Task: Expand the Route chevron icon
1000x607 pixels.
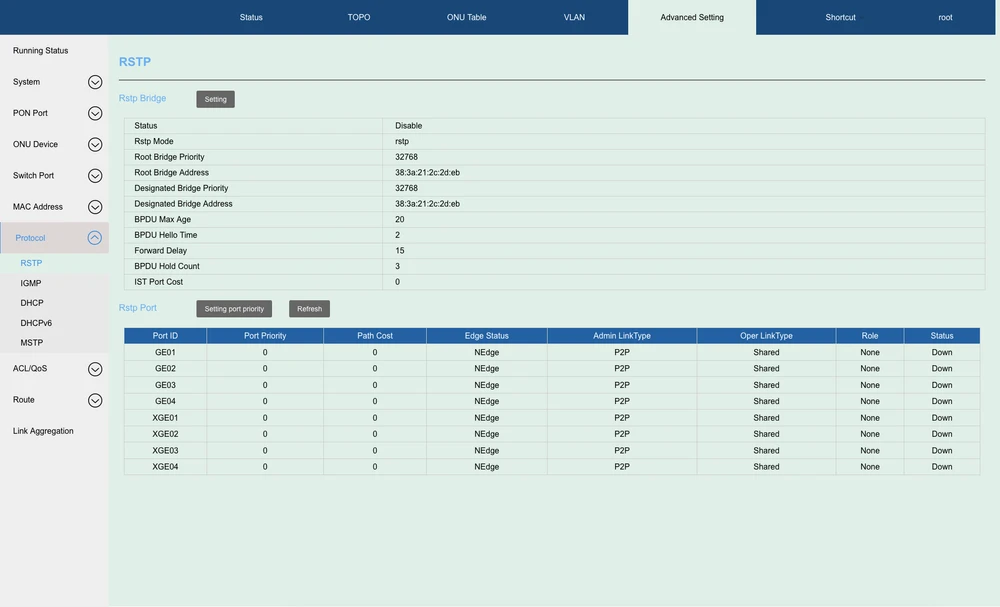Action: [x=95, y=400]
